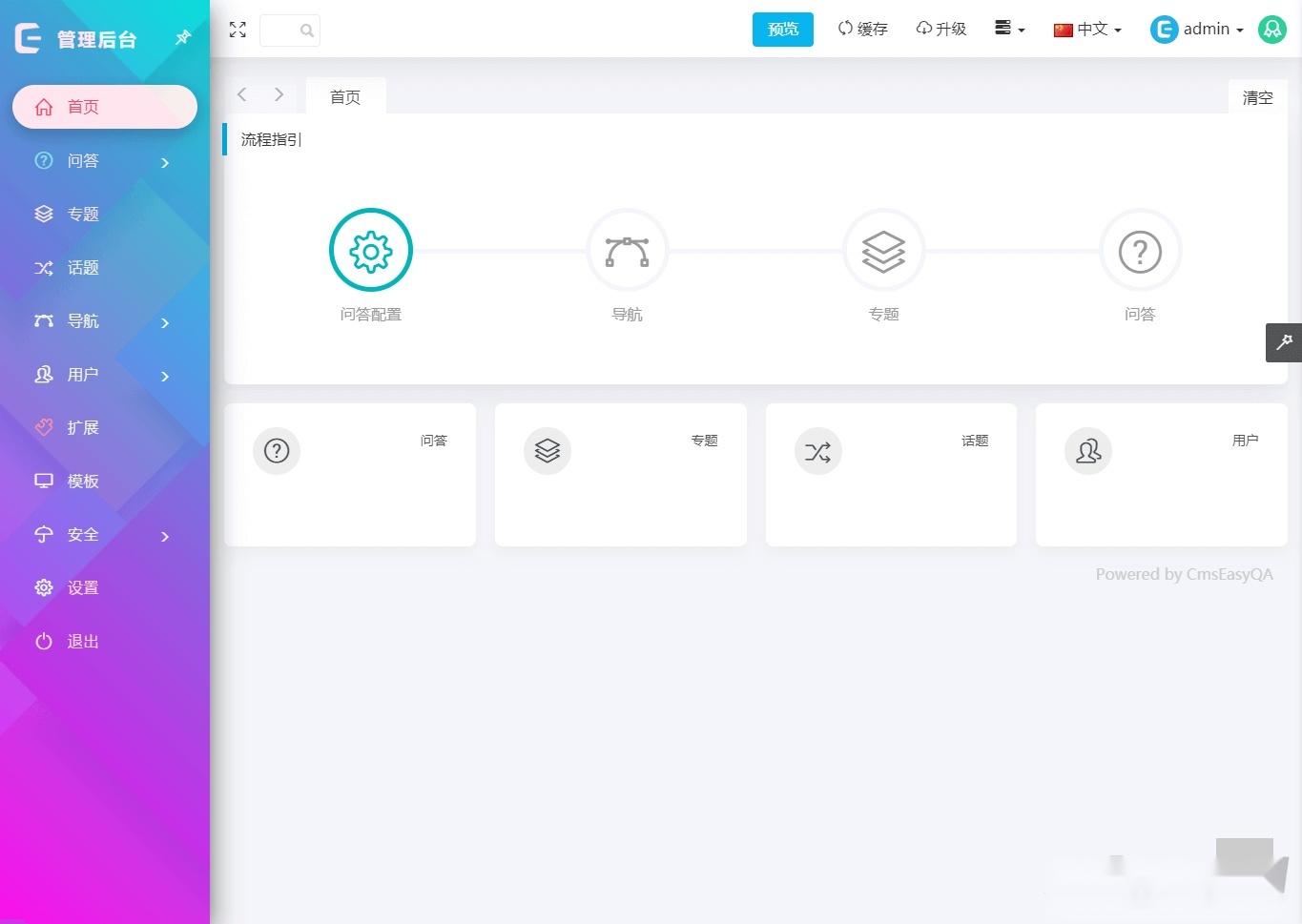Select the 首页 tab above the content area
Image resolution: width=1302 pixels, height=924 pixels.
click(x=345, y=96)
